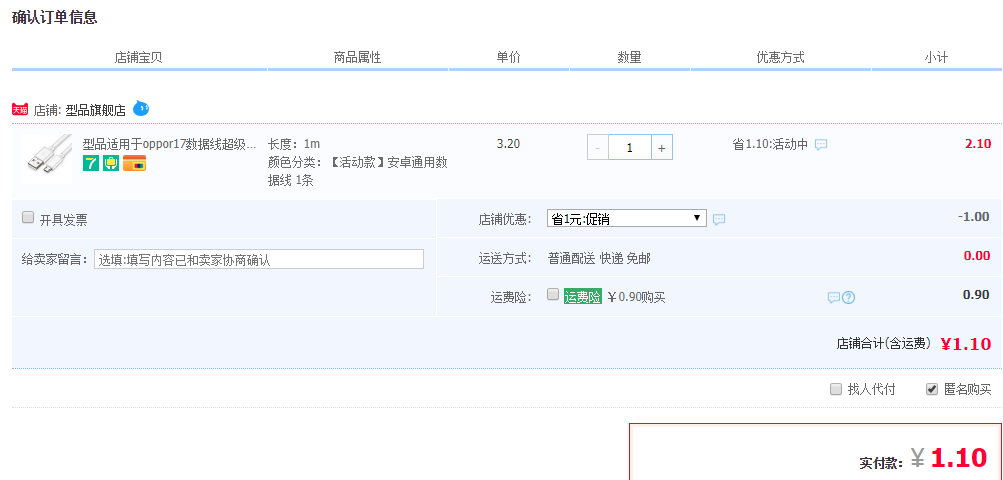1003x480 pixels.
Task: Uncheck the 匿名购买 anonymous purchase box
Action: click(x=932, y=389)
